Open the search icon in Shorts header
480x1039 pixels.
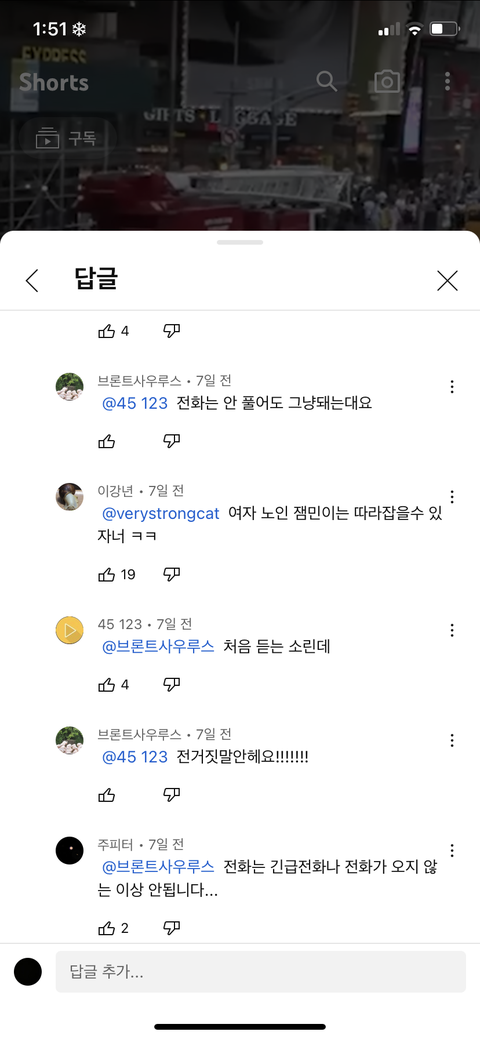[x=326, y=82]
